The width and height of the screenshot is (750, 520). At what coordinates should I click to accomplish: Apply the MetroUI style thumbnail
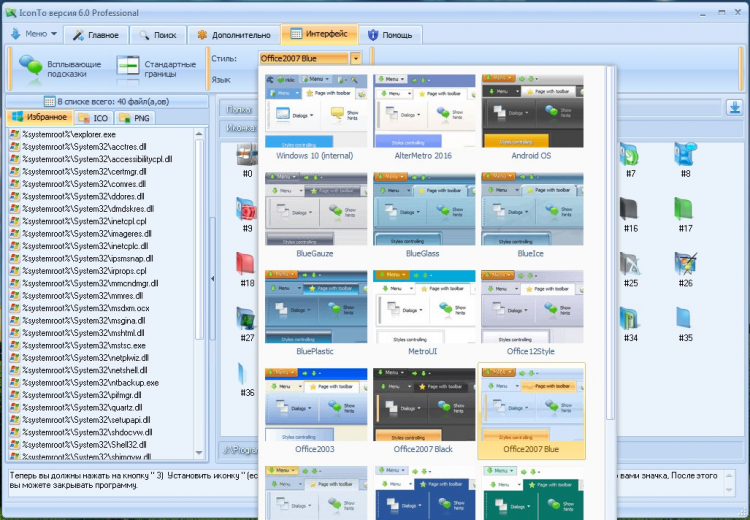pos(424,312)
